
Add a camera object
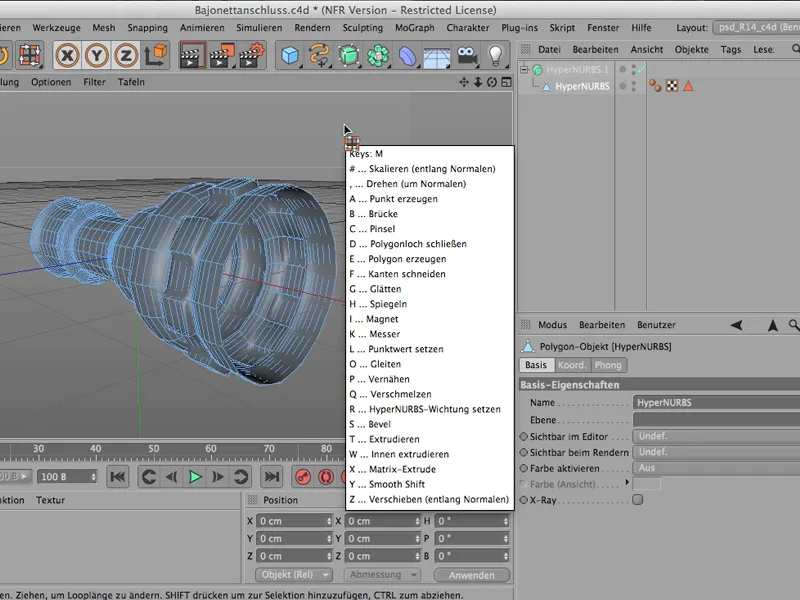pos(466,55)
